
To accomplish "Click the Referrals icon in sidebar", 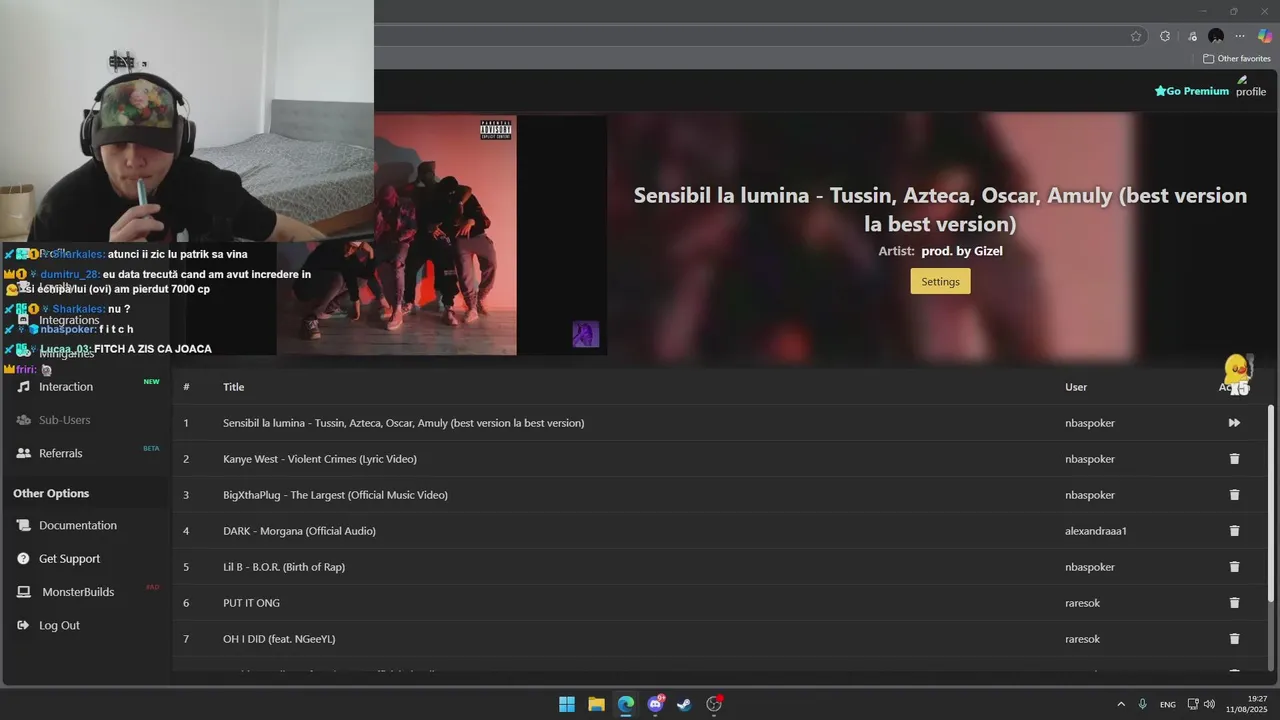I will tap(24, 453).
